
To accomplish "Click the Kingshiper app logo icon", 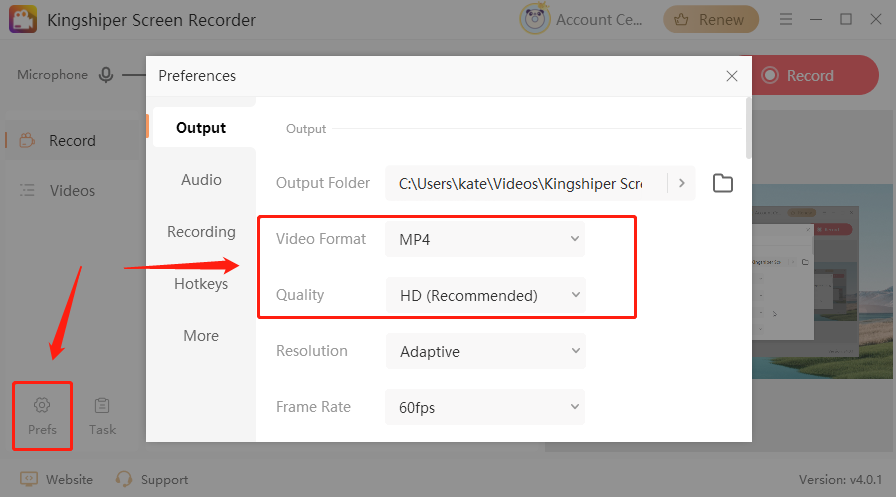I will tap(23, 19).
